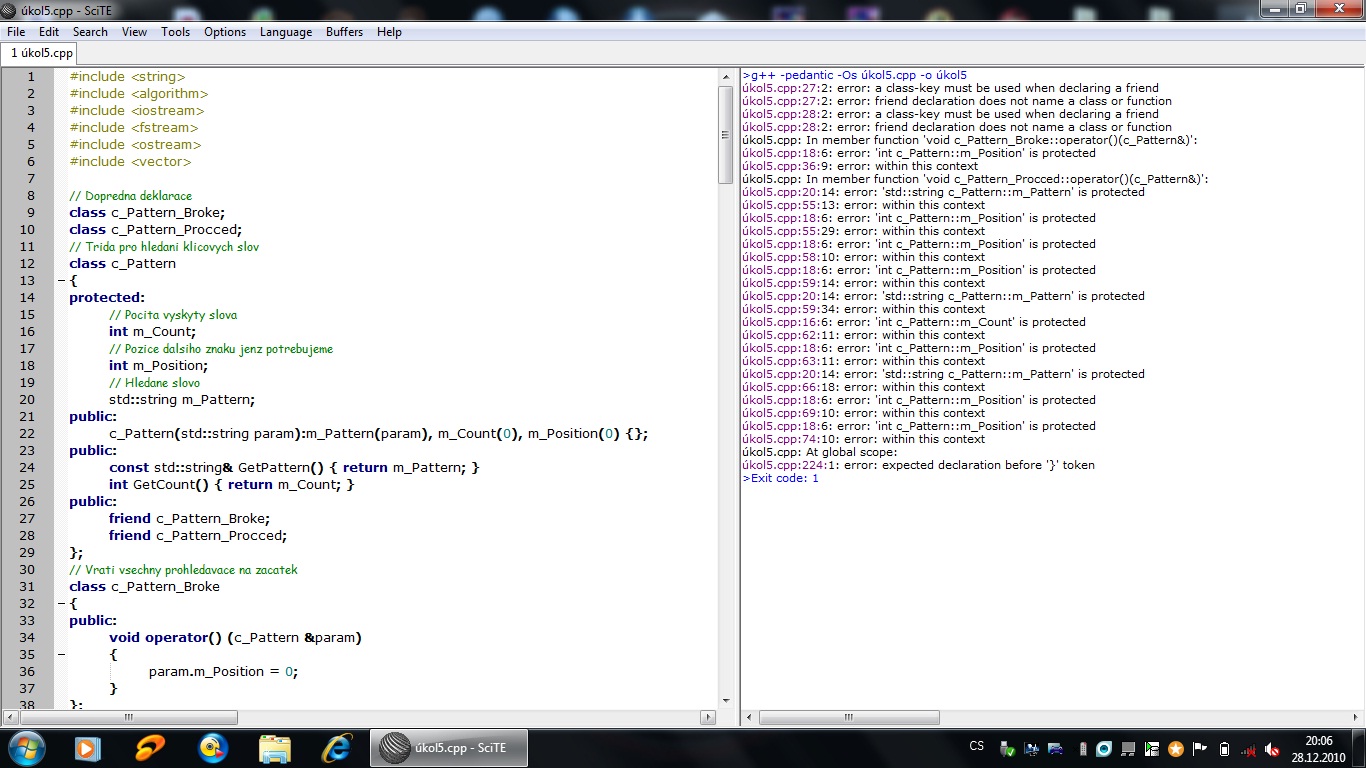Open the Tools menu
The image size is (1366, 768).
pyautogui.click(x=176, y=32)
